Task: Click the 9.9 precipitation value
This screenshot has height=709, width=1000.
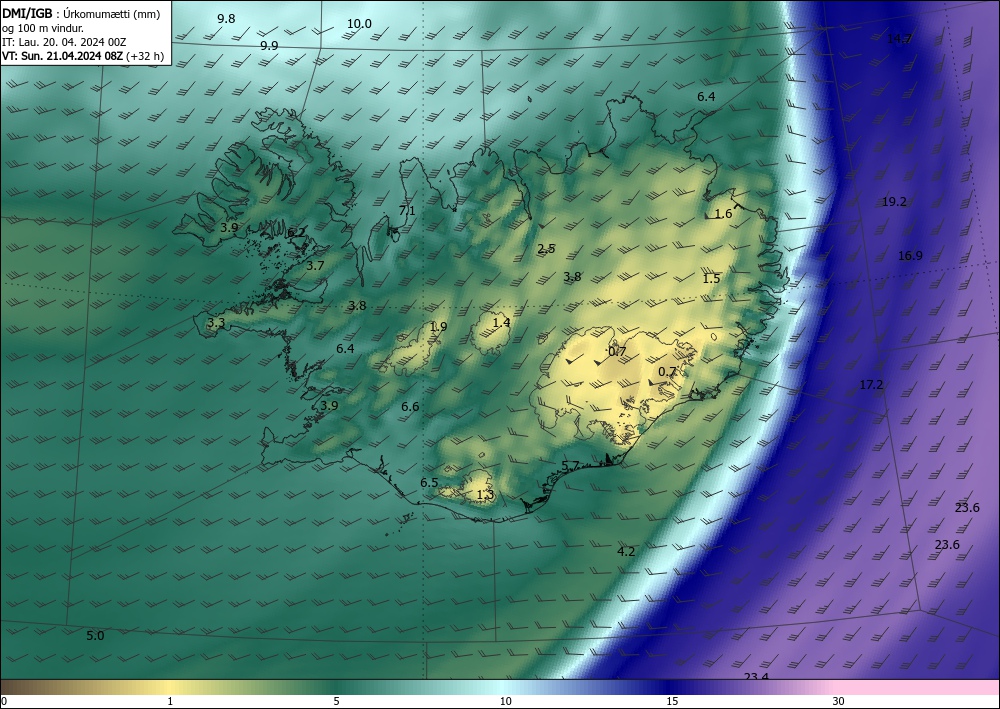Action: tap(270, 46)
